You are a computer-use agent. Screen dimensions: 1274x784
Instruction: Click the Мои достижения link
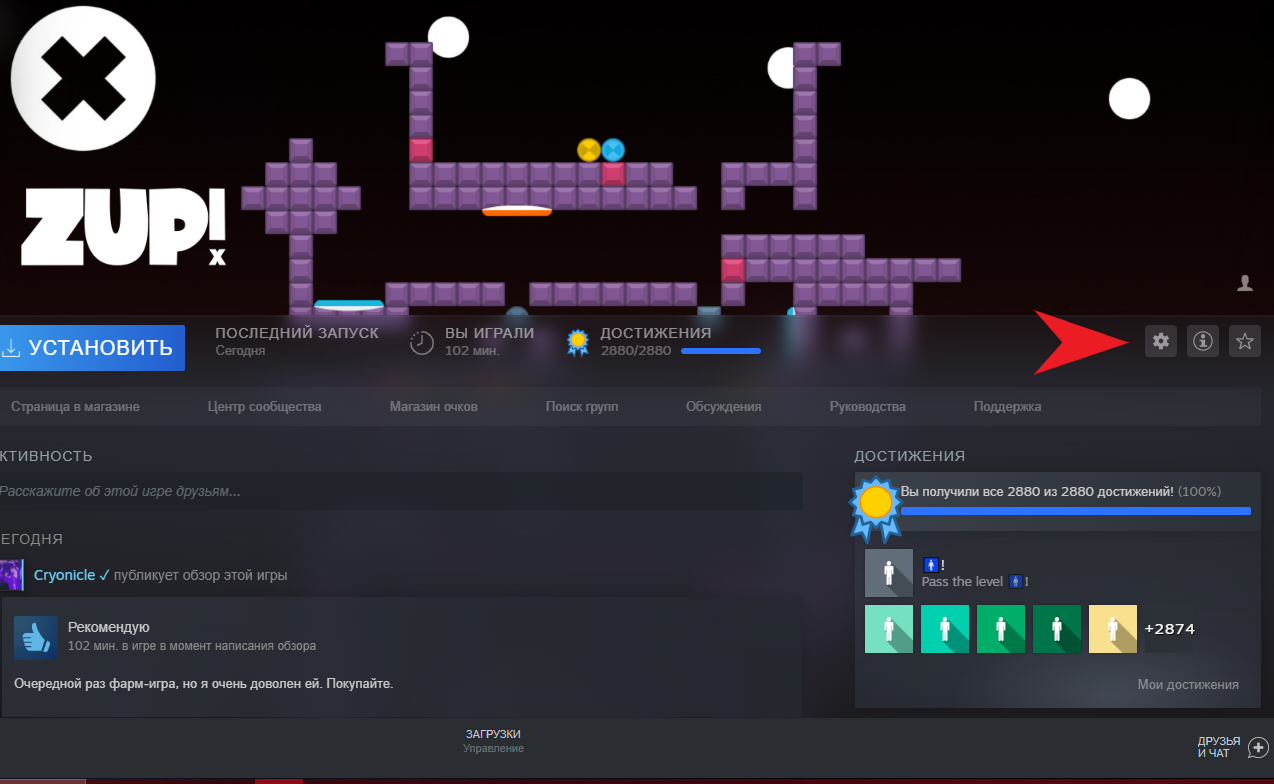(1188, 685)
